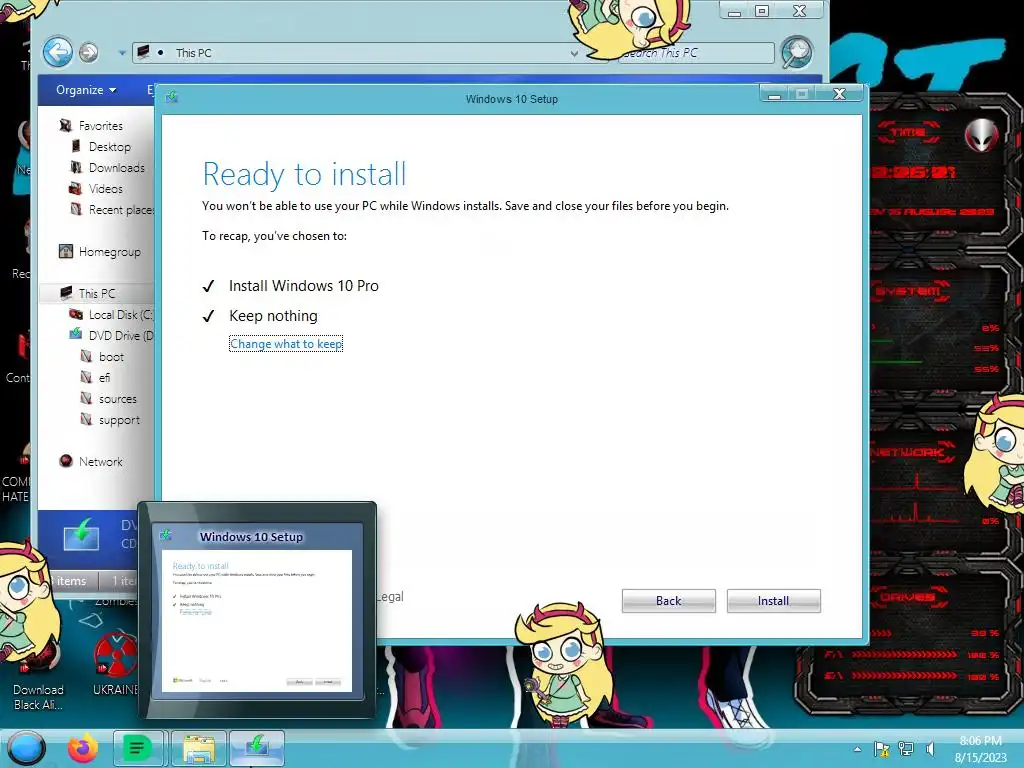Click the DVD drive icon in the details pane
The width and height of the screenshot is (1024, 768).
pos(81,535)
